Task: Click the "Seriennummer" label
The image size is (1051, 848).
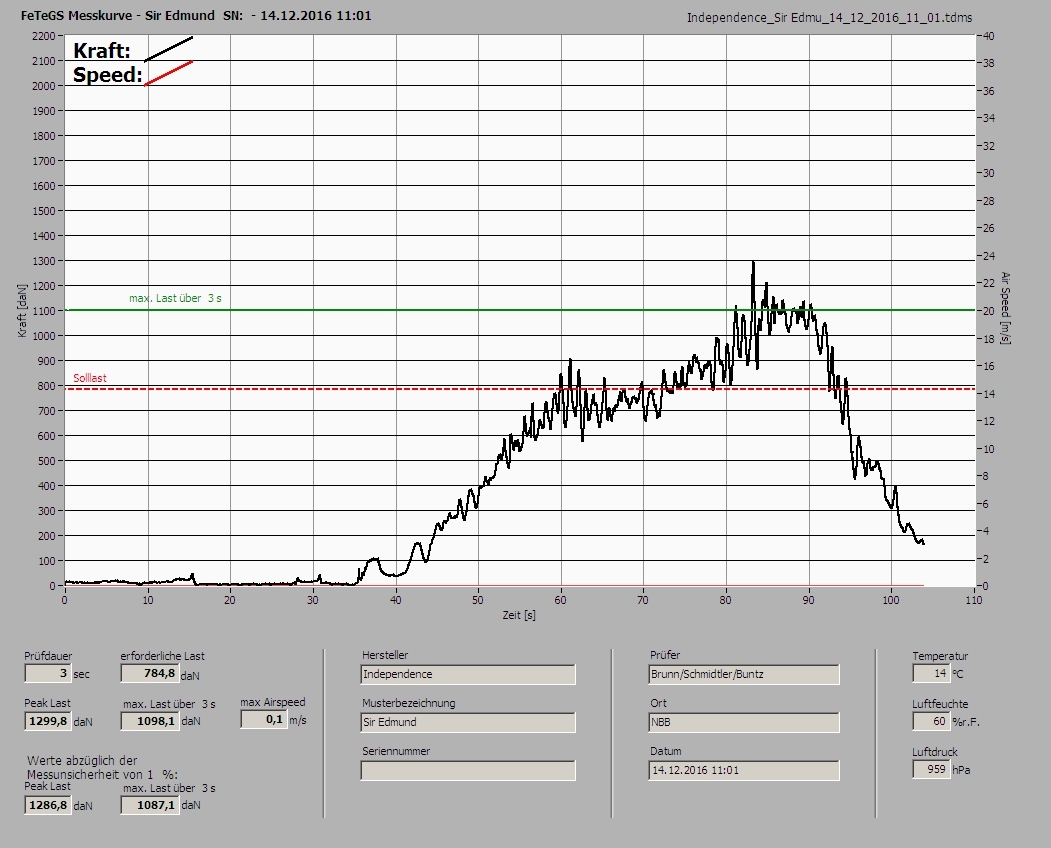Action: (396, 751)
